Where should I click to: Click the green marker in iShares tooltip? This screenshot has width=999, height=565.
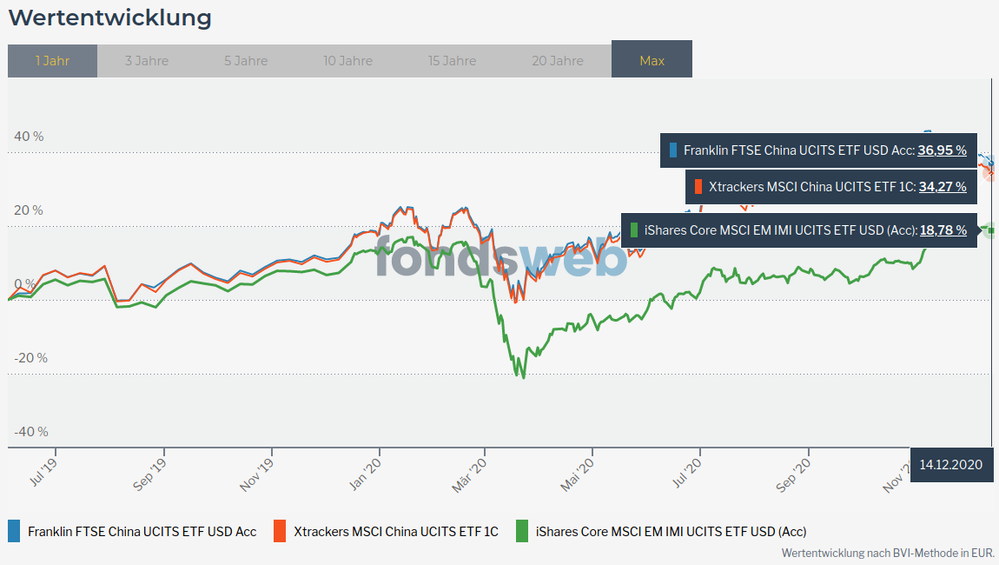(635, 230)
